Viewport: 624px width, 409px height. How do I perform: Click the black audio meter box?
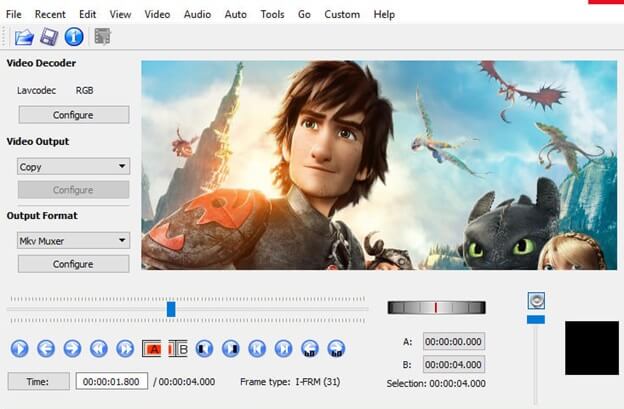coord(592,348)
